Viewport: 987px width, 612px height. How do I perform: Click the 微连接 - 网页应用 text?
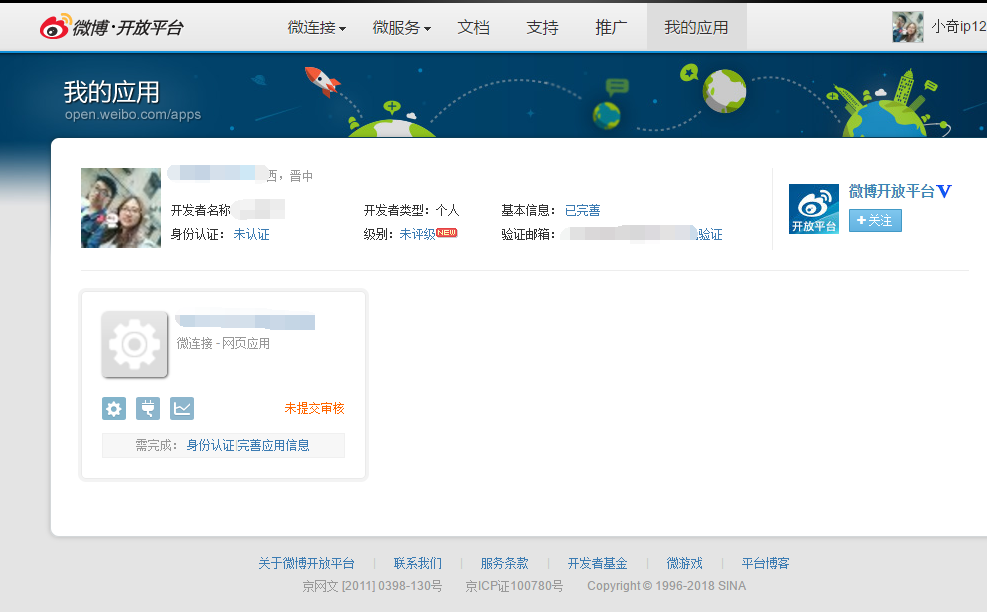tap(223, 343)
